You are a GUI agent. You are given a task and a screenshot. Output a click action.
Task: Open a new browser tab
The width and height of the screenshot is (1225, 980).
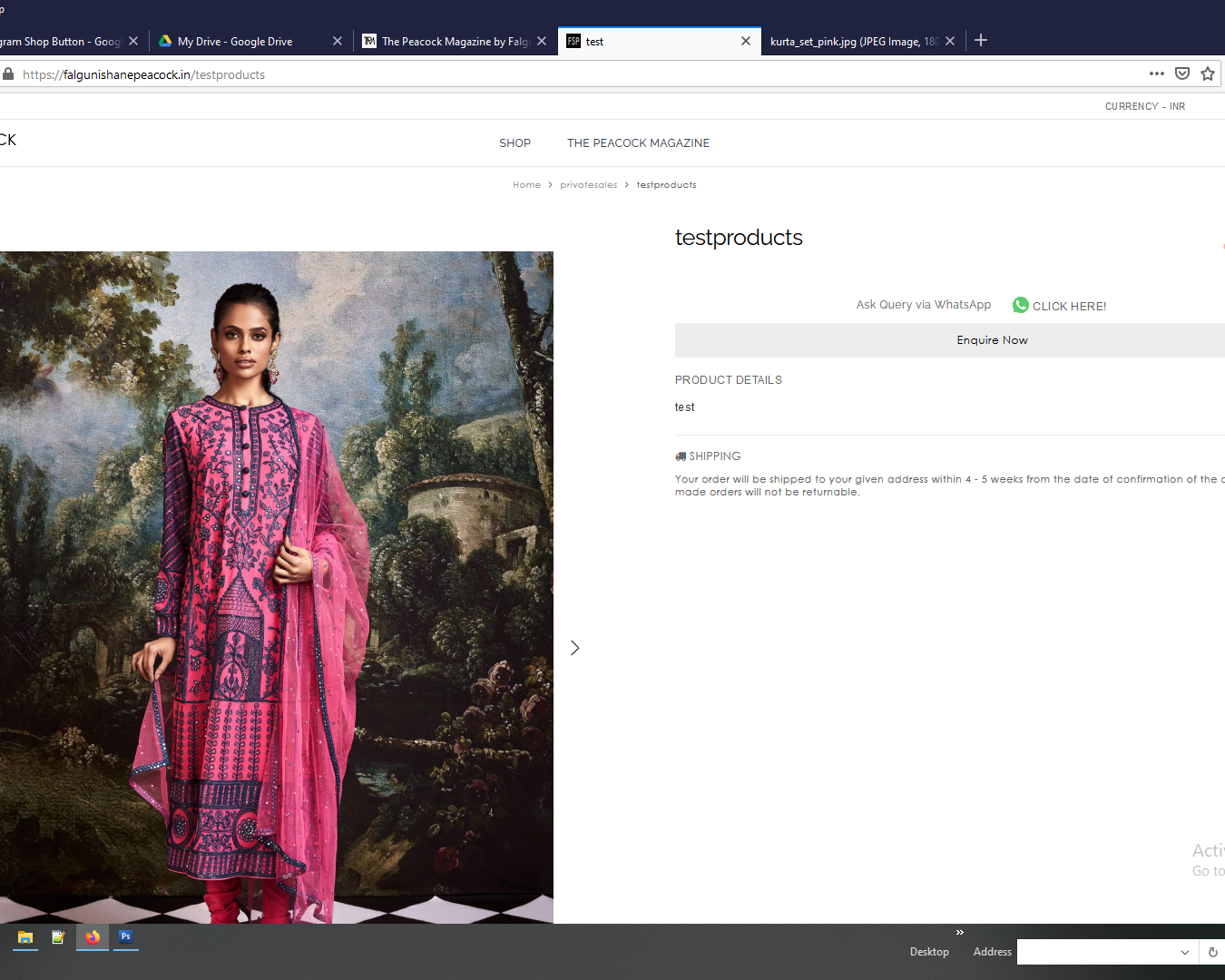click(x=981, y=41)
